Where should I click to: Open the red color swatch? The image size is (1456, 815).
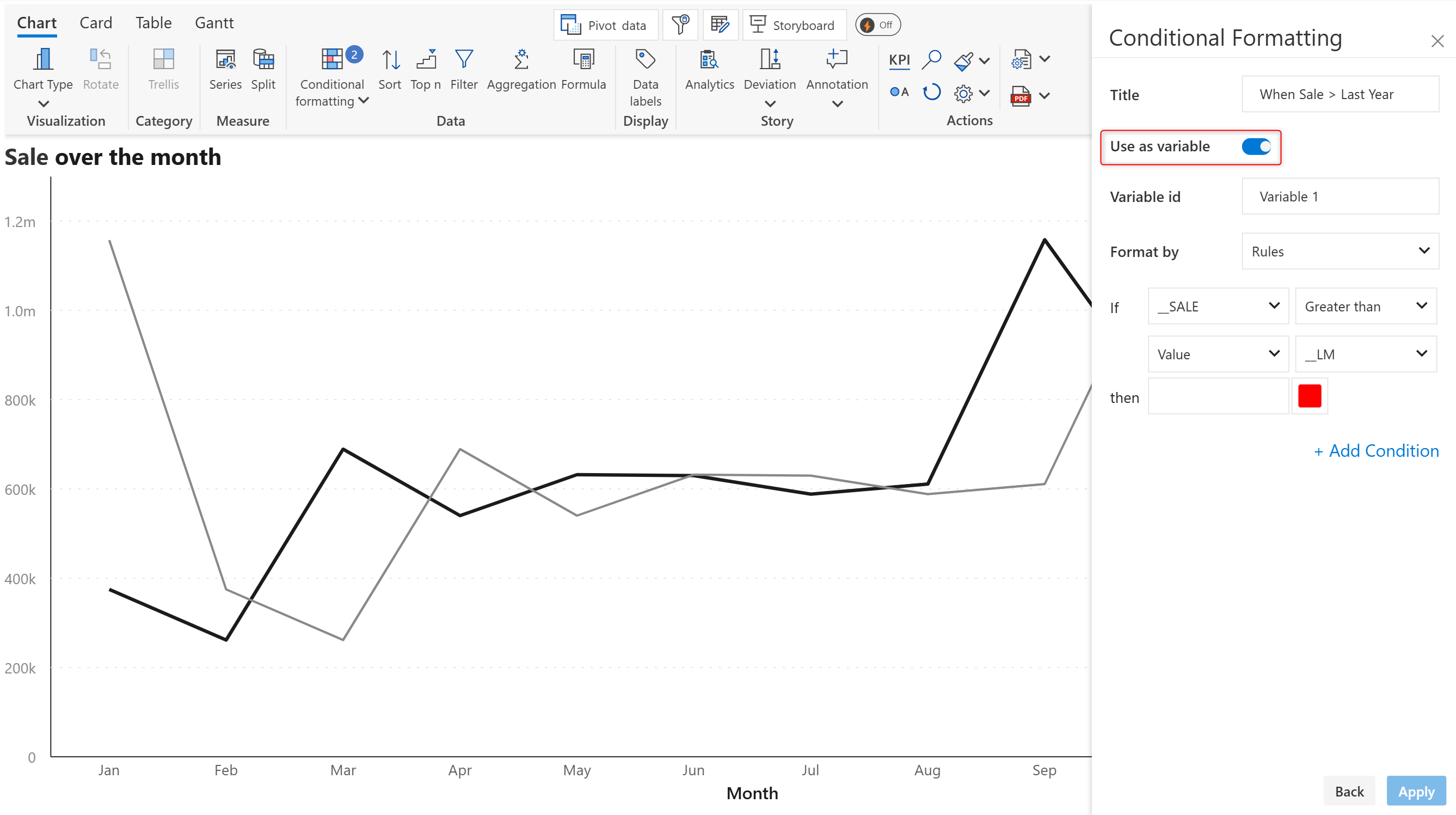pyautogui.click(x=1309, y=396)
